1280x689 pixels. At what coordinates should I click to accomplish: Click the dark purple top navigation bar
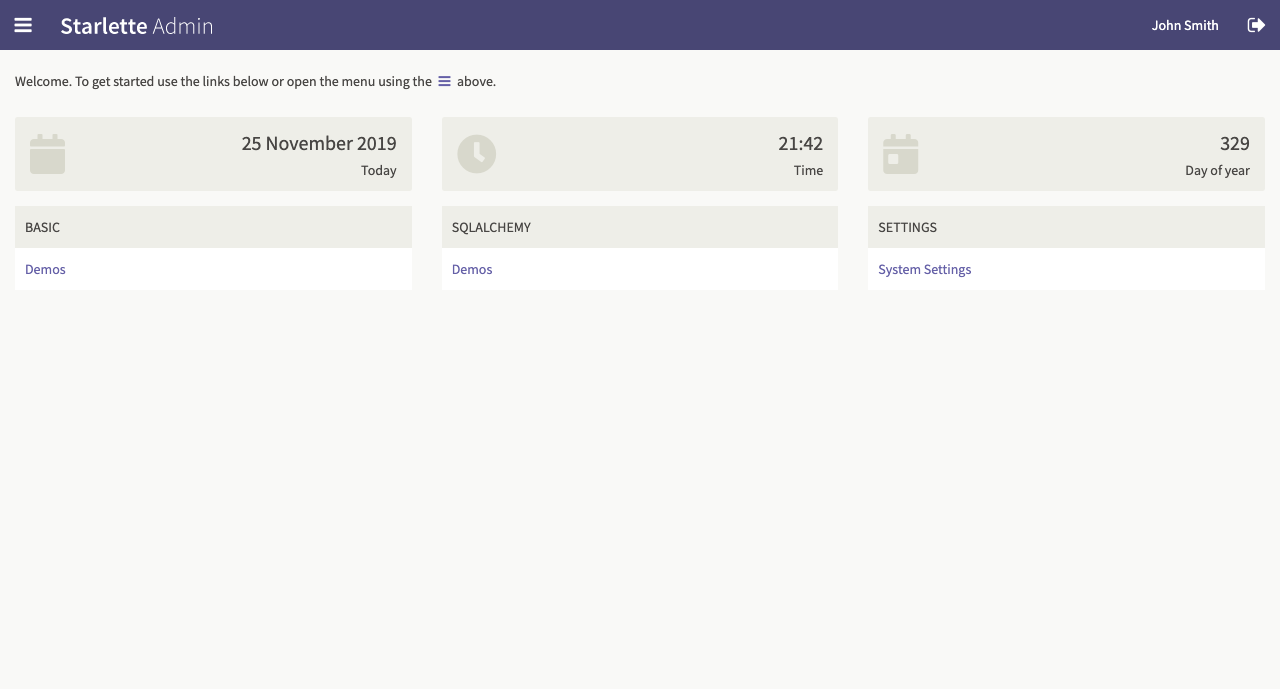(640, 25)
